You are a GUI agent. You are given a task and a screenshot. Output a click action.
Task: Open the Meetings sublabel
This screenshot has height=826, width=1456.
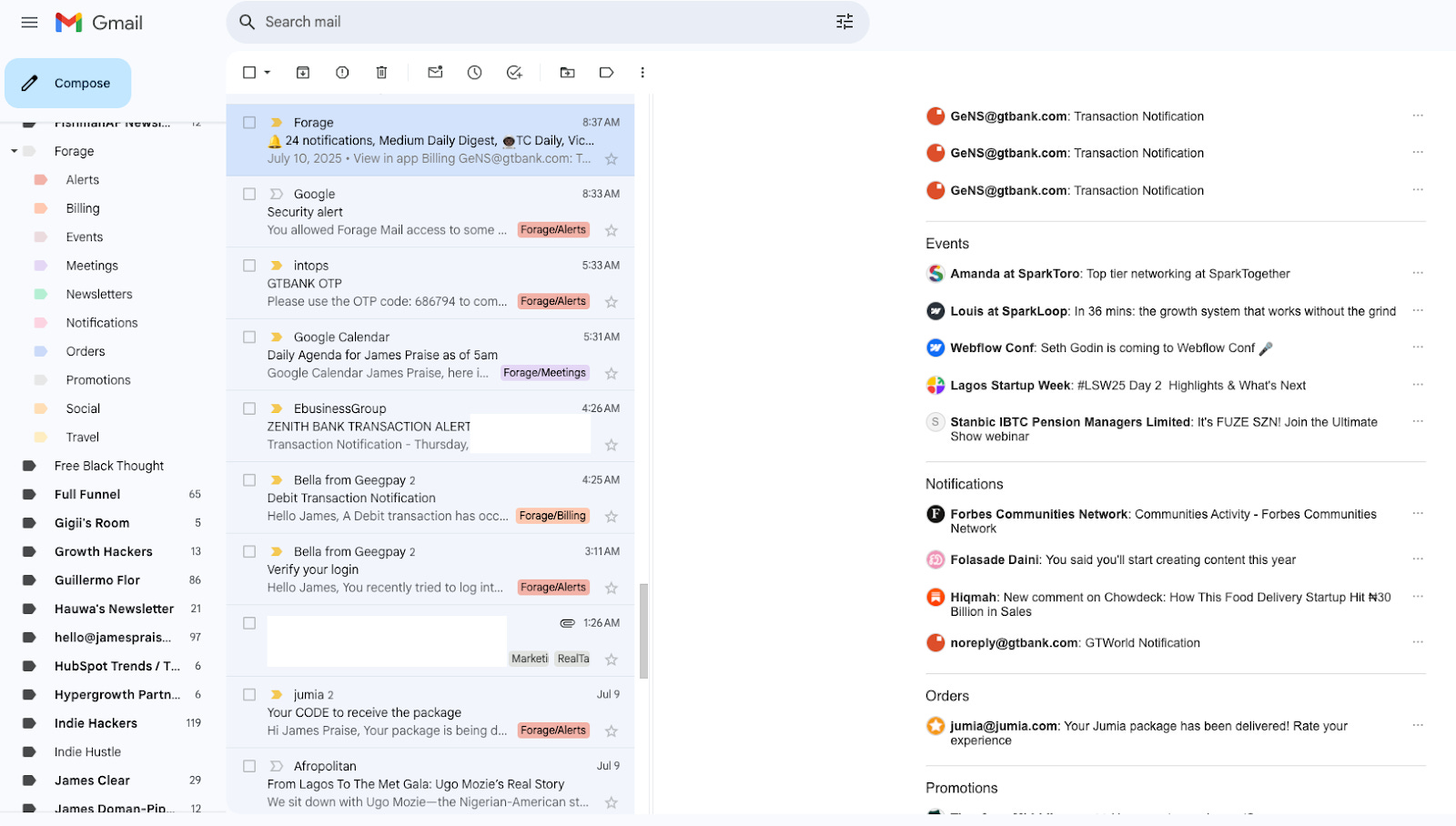92,266
